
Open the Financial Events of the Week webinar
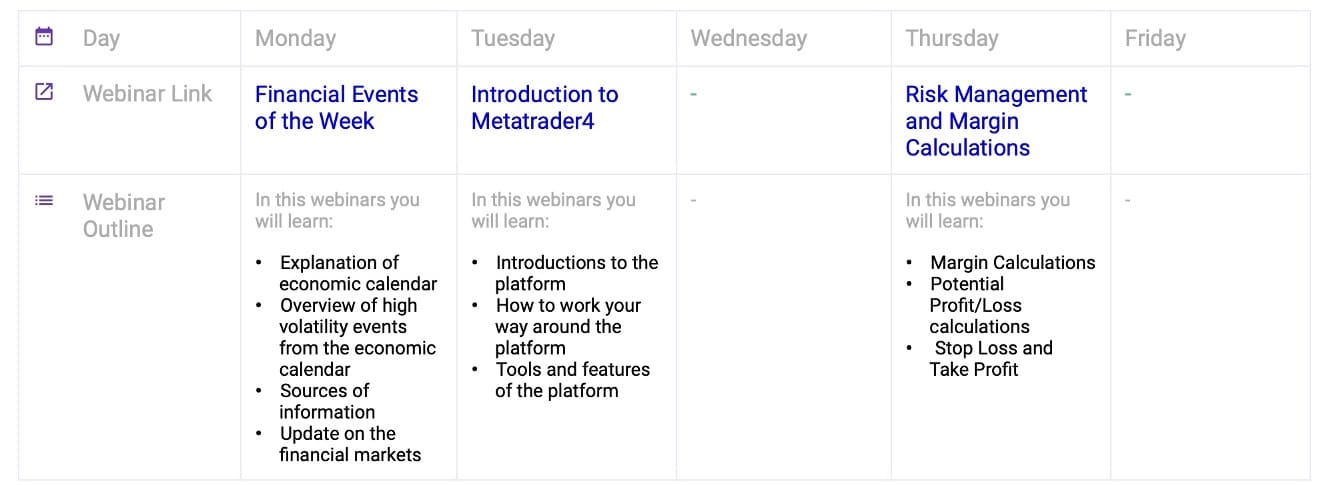point(336,108)
